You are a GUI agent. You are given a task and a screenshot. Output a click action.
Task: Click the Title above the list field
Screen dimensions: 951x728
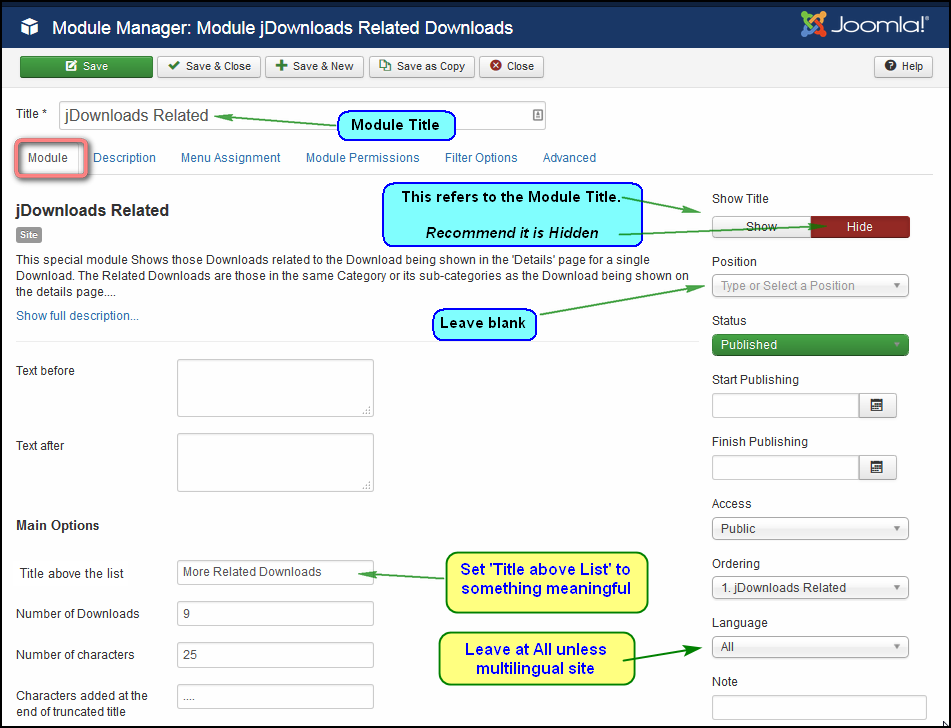[x=275, y=572]
